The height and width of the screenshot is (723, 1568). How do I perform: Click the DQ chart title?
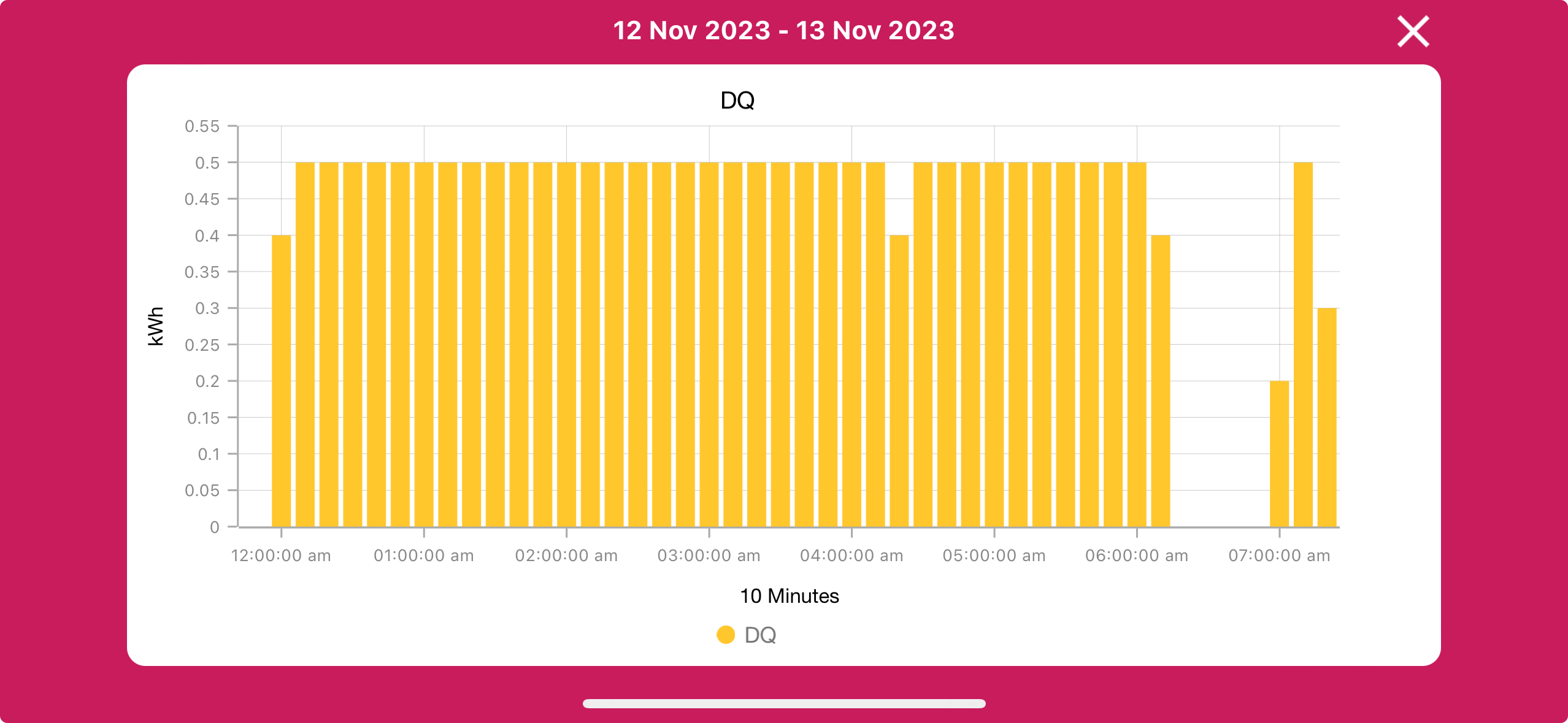737,100
